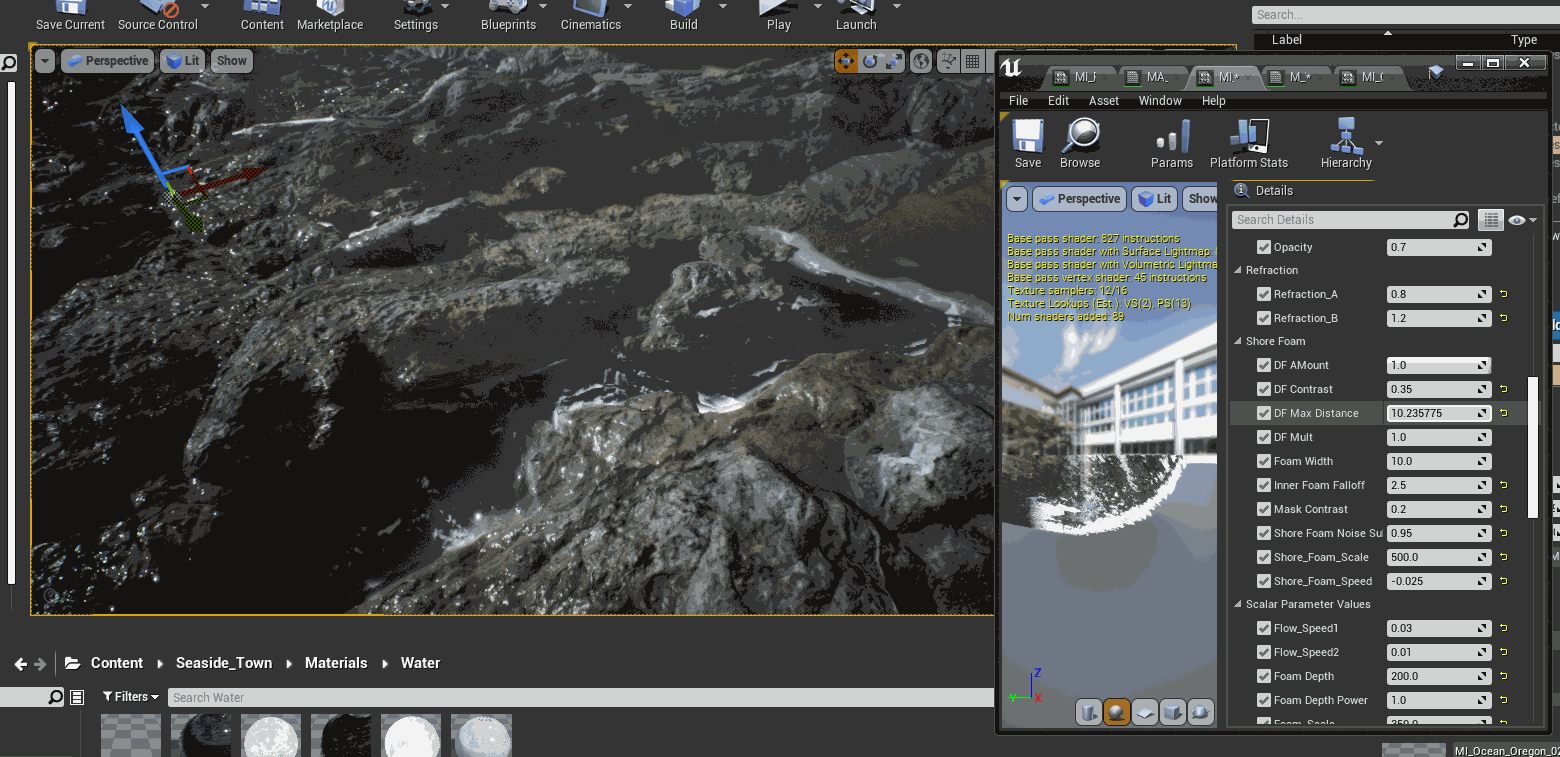Uncheck the Refraction_A checkbox
The width and height of the screenshot is (1560, 757).
coord(1264,294)
